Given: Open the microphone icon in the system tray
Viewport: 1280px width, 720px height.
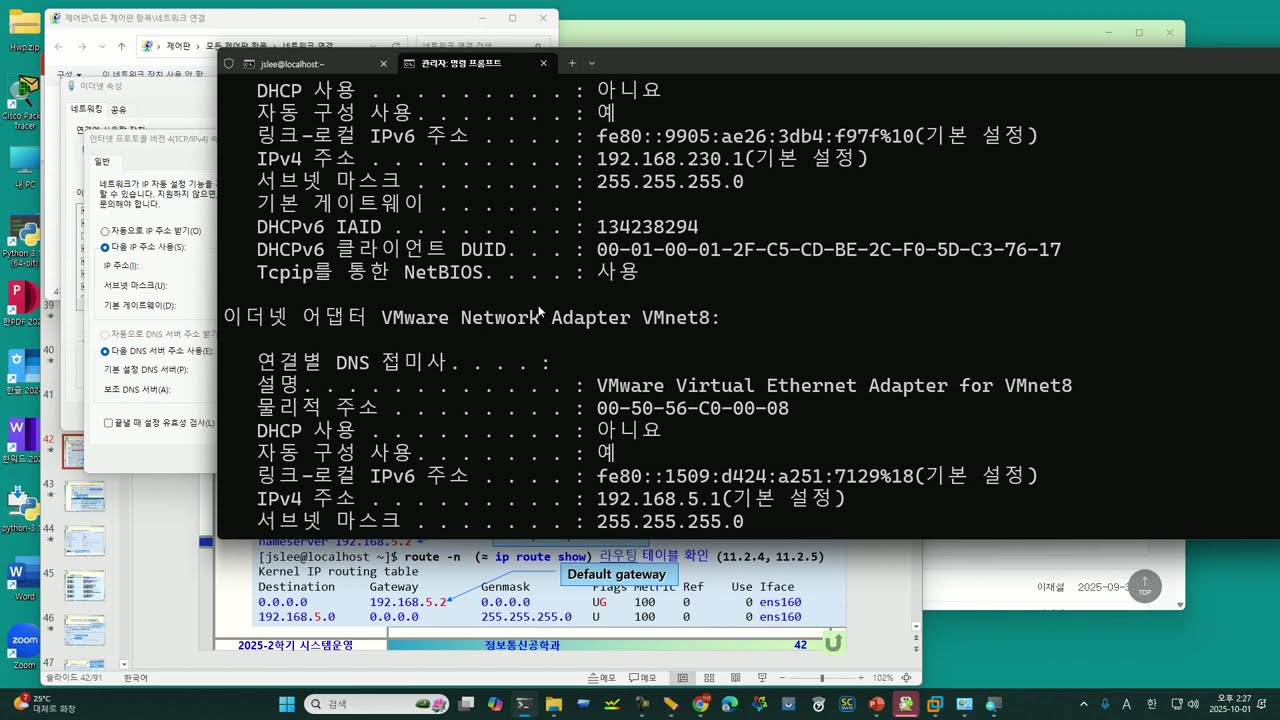Looking at the screenshot, I should (1105, 704).
